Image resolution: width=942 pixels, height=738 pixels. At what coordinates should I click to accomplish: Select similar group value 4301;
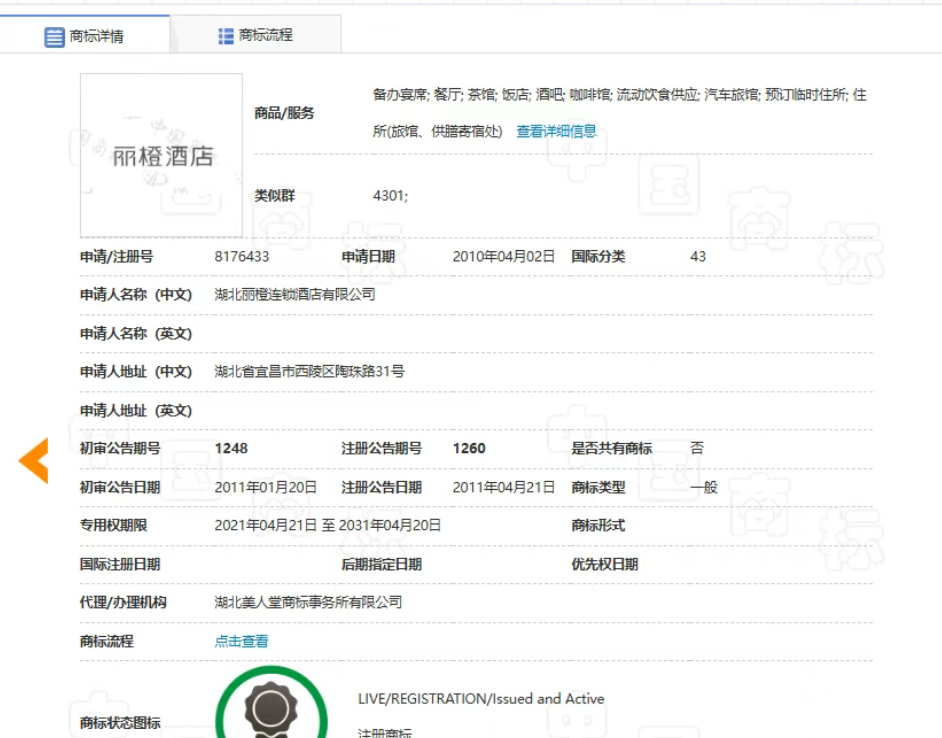coord(390,195)
